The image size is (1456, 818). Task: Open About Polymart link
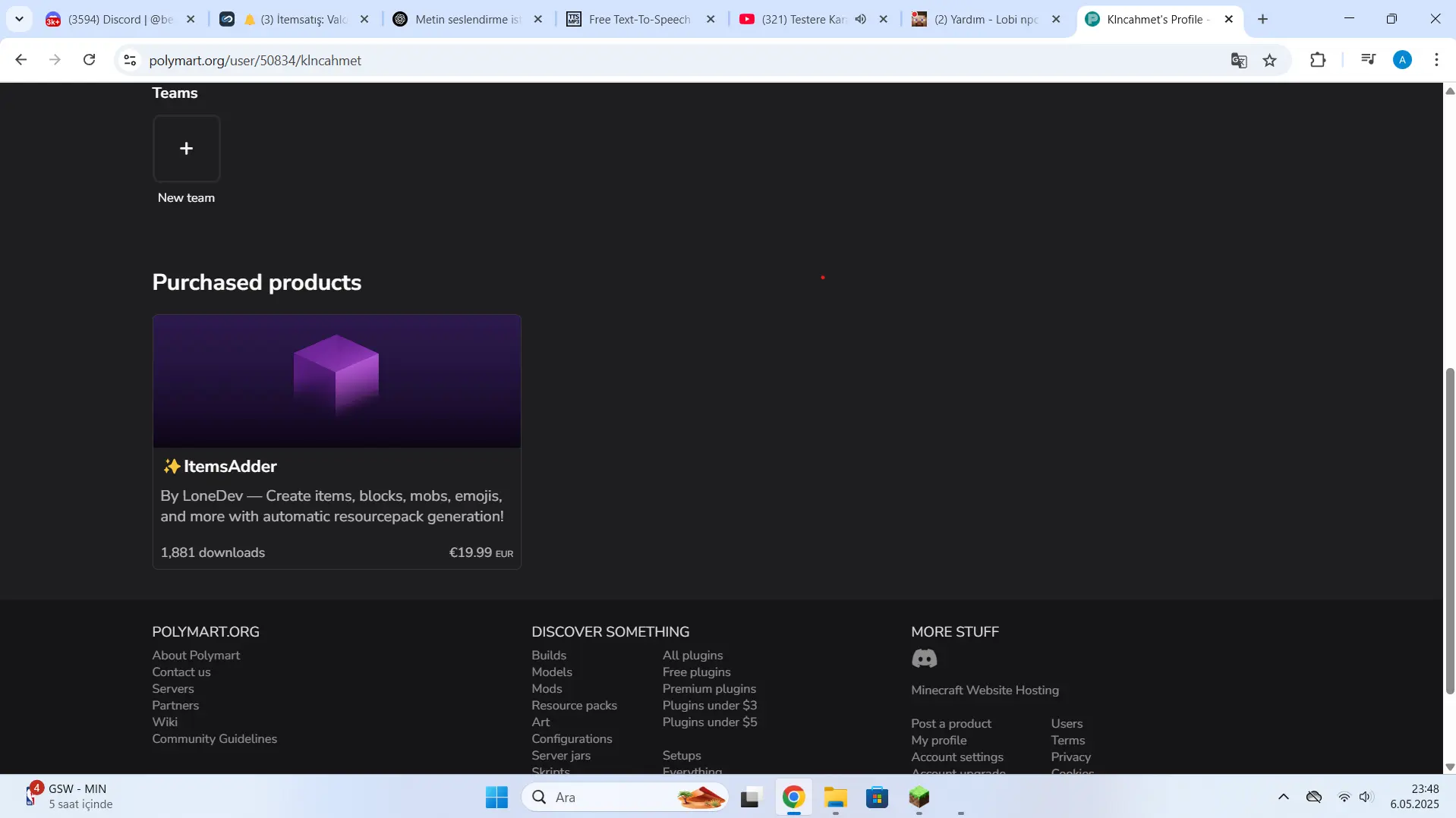click(x=196, y=656)
